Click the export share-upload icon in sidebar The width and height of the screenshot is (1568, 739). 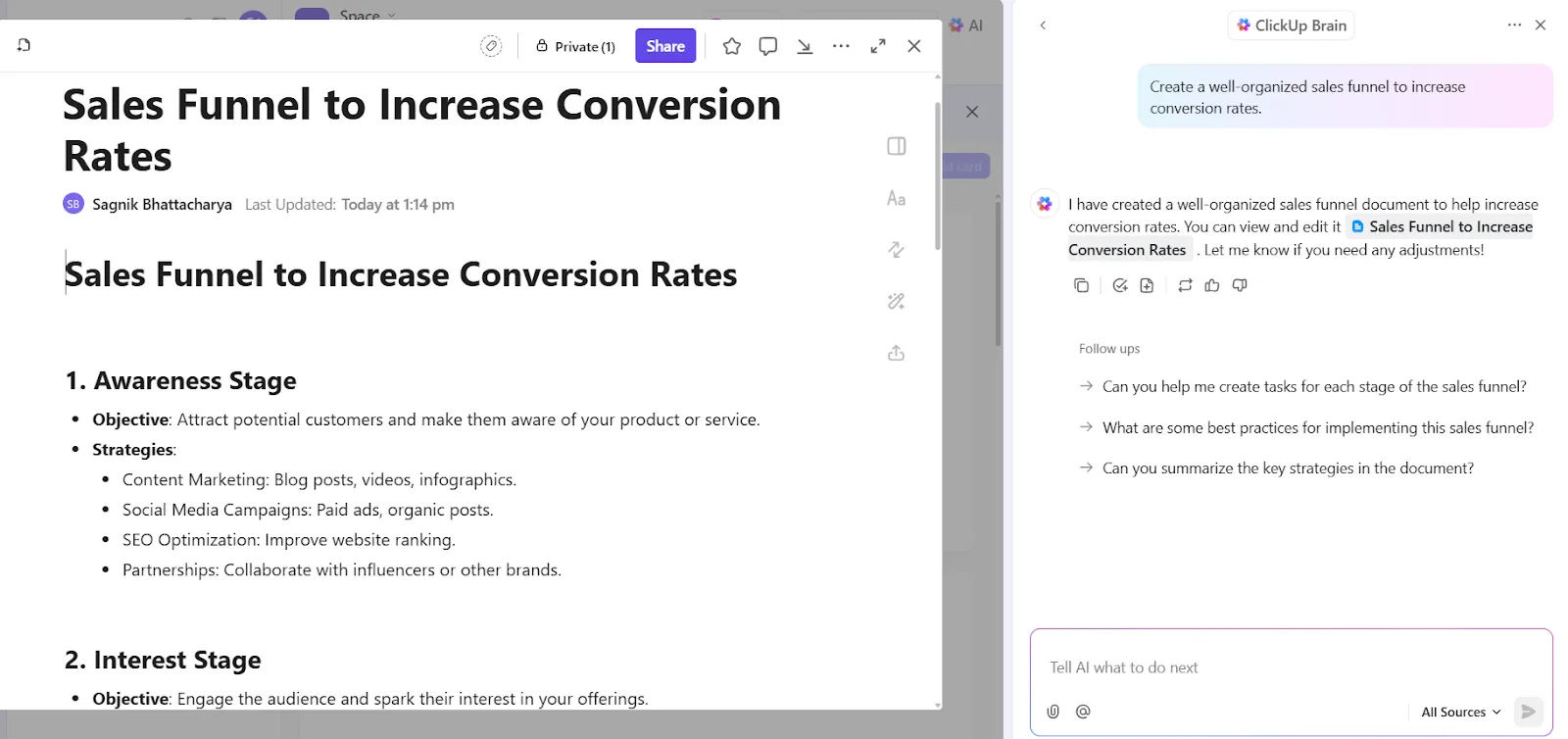pyautogui.click(x=897, y=353)
